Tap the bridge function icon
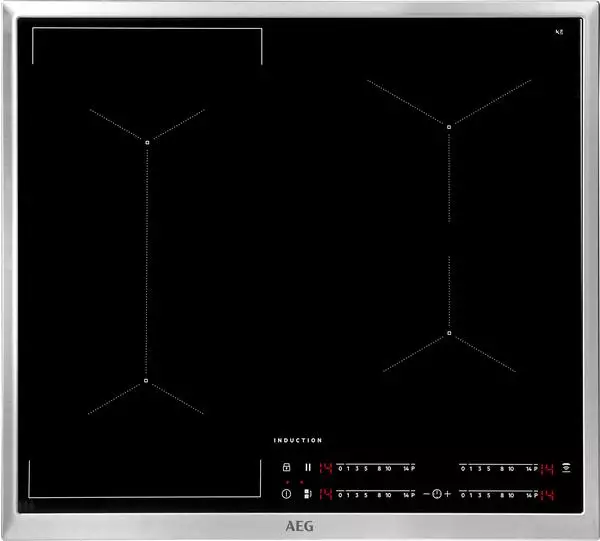 click(x=307, y=493)
